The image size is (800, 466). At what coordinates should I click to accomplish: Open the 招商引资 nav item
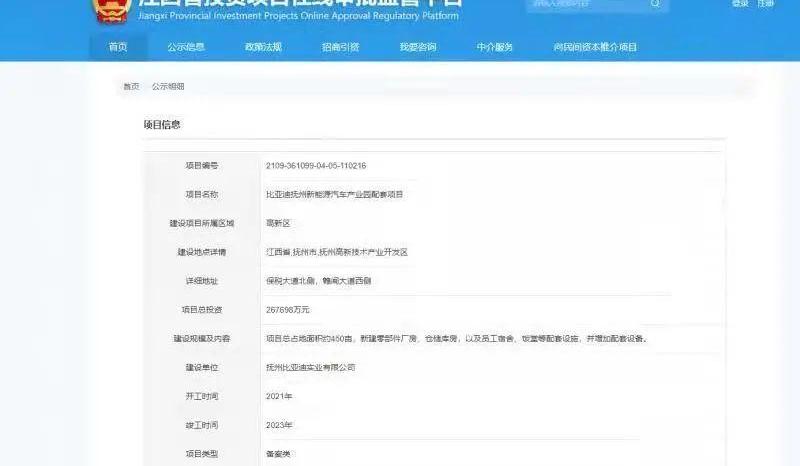pyautogui.click(x=340, y=47)
